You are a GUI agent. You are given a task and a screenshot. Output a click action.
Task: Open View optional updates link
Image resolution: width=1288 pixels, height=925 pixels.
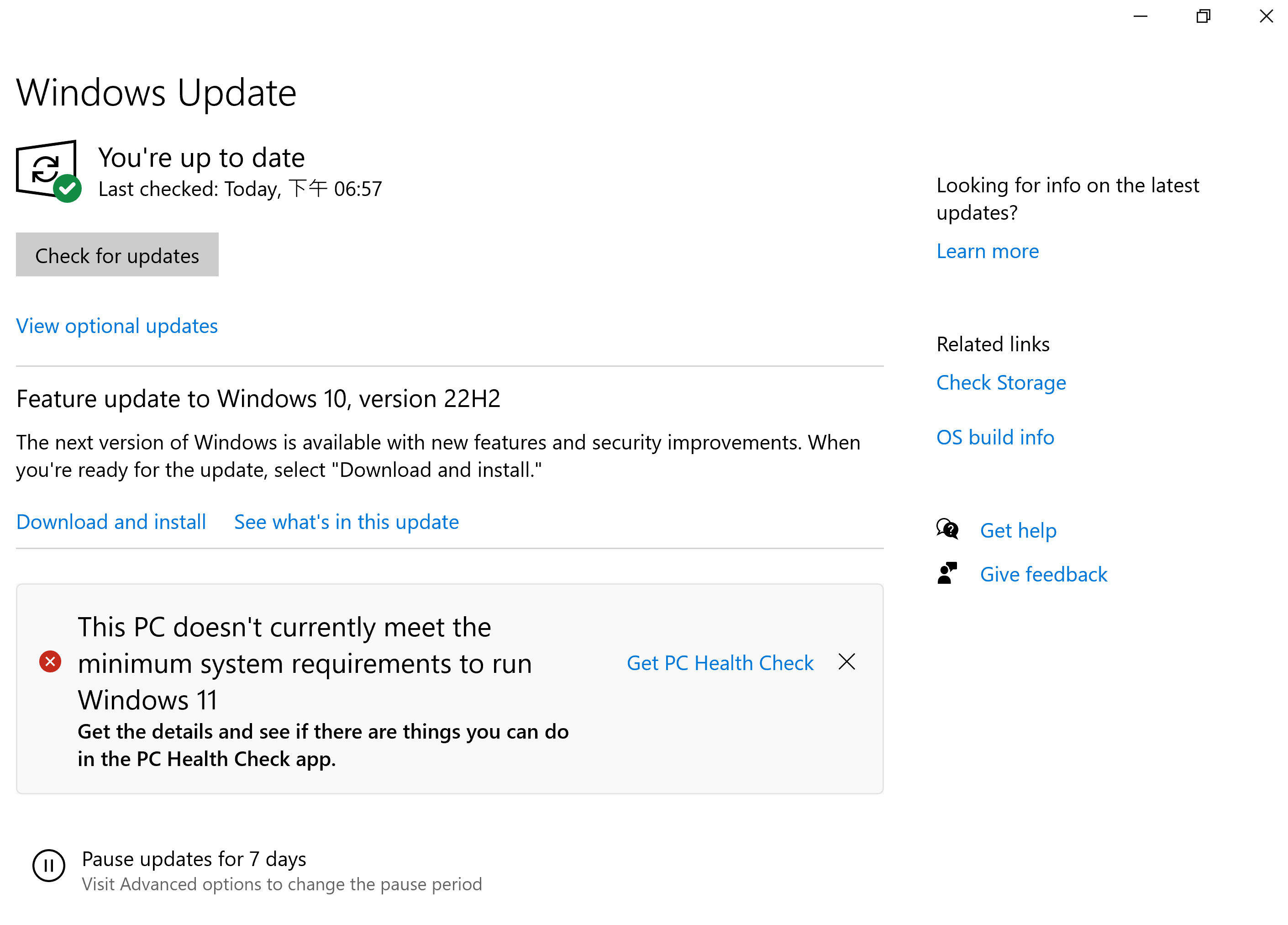(x=117, y=326)
